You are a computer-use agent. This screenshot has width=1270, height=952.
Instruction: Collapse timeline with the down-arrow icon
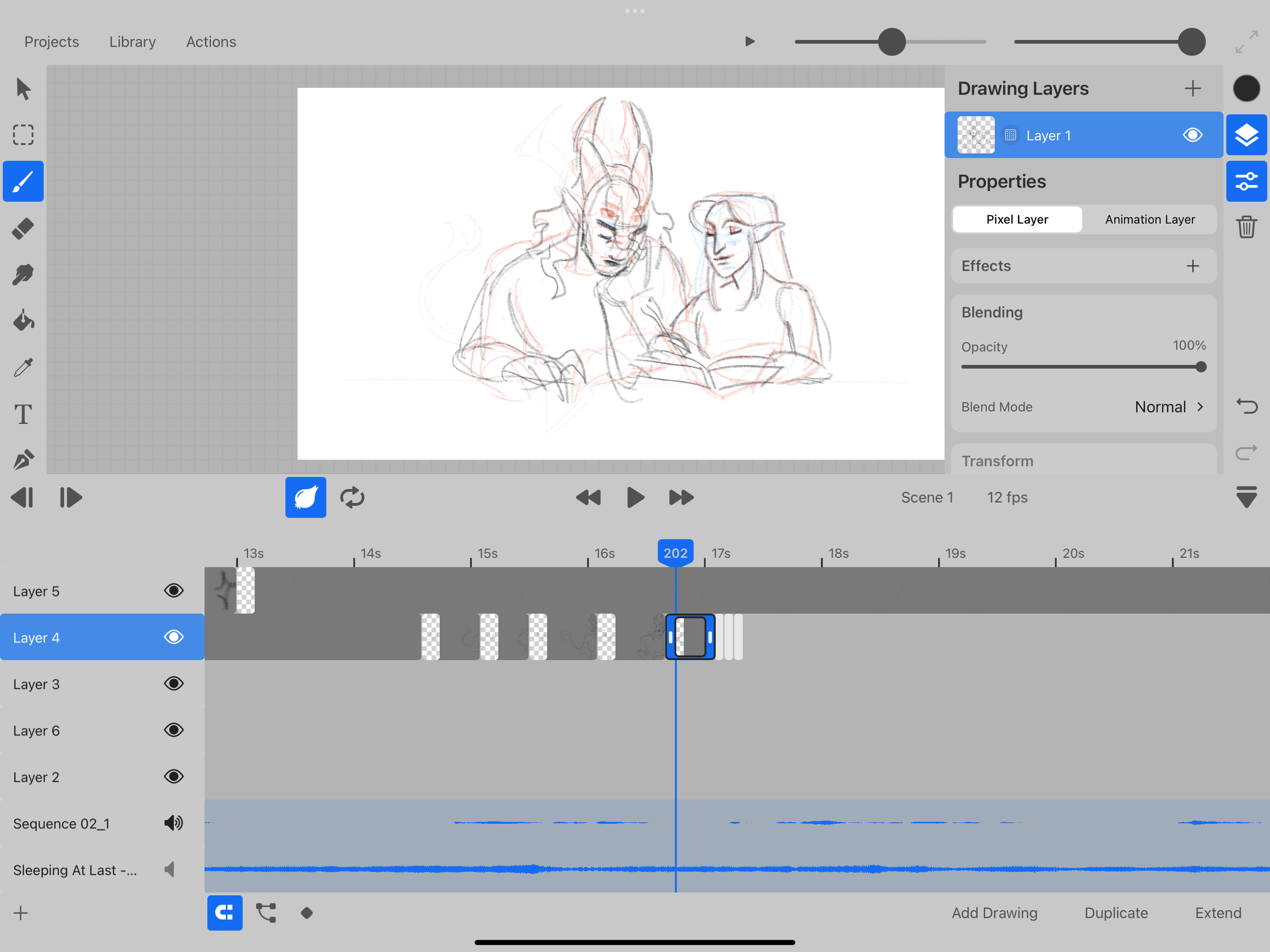click(x=1246, y=497)
